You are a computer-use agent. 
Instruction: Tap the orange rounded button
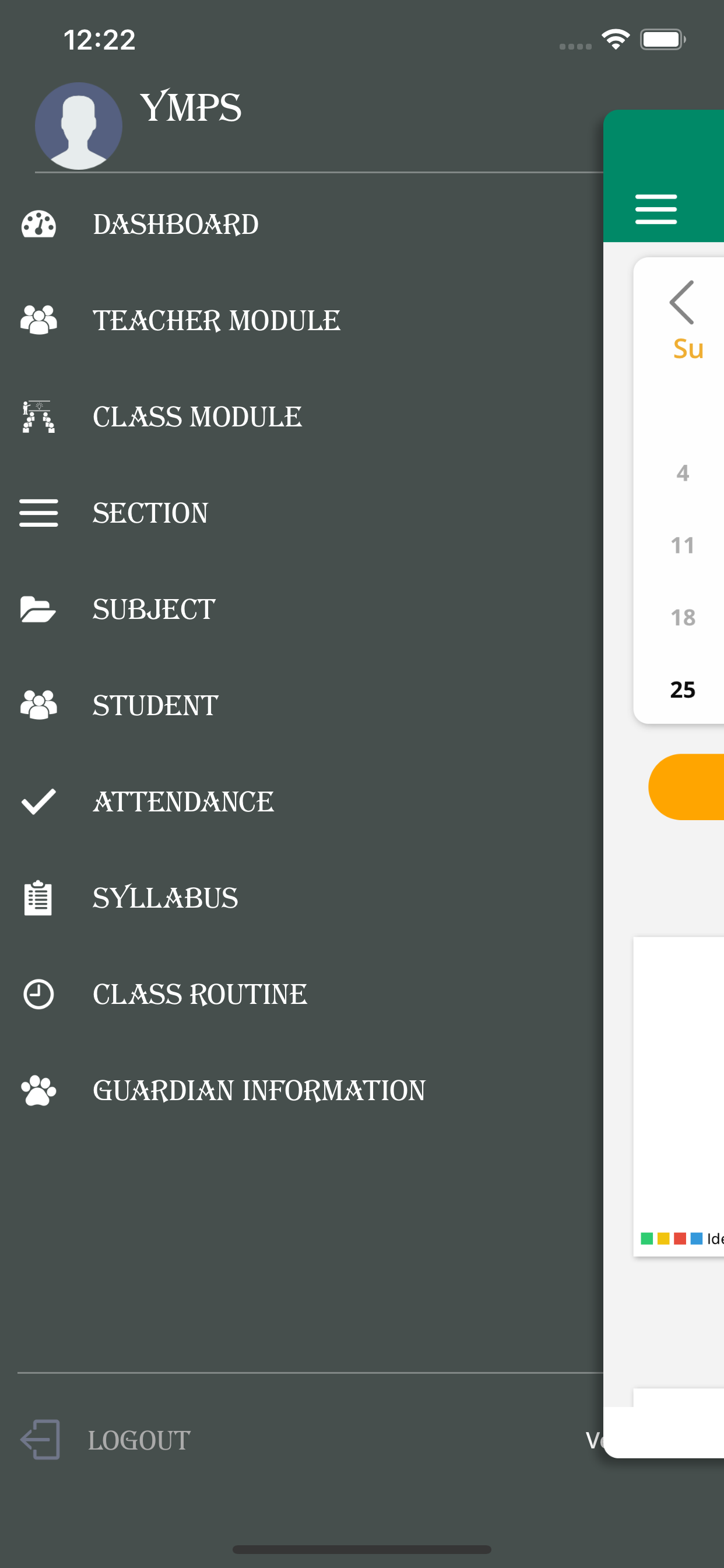click(x=686, y=786)
